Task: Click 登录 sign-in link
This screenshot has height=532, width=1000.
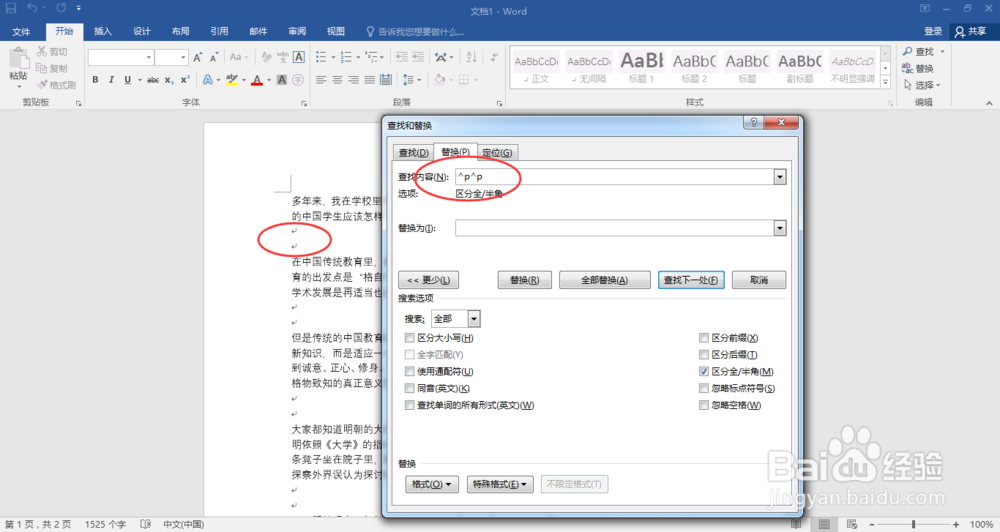Action: point(932,31)
